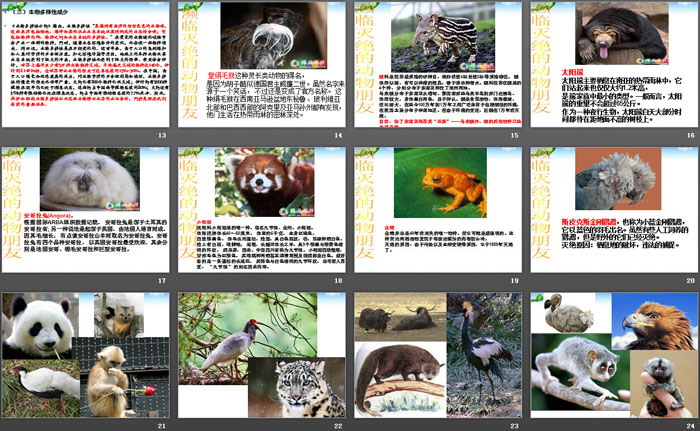The height and width of the screenshot is (431, 700).
Task: Open slide 19 with the golden toad
Action: pos(438,210)
